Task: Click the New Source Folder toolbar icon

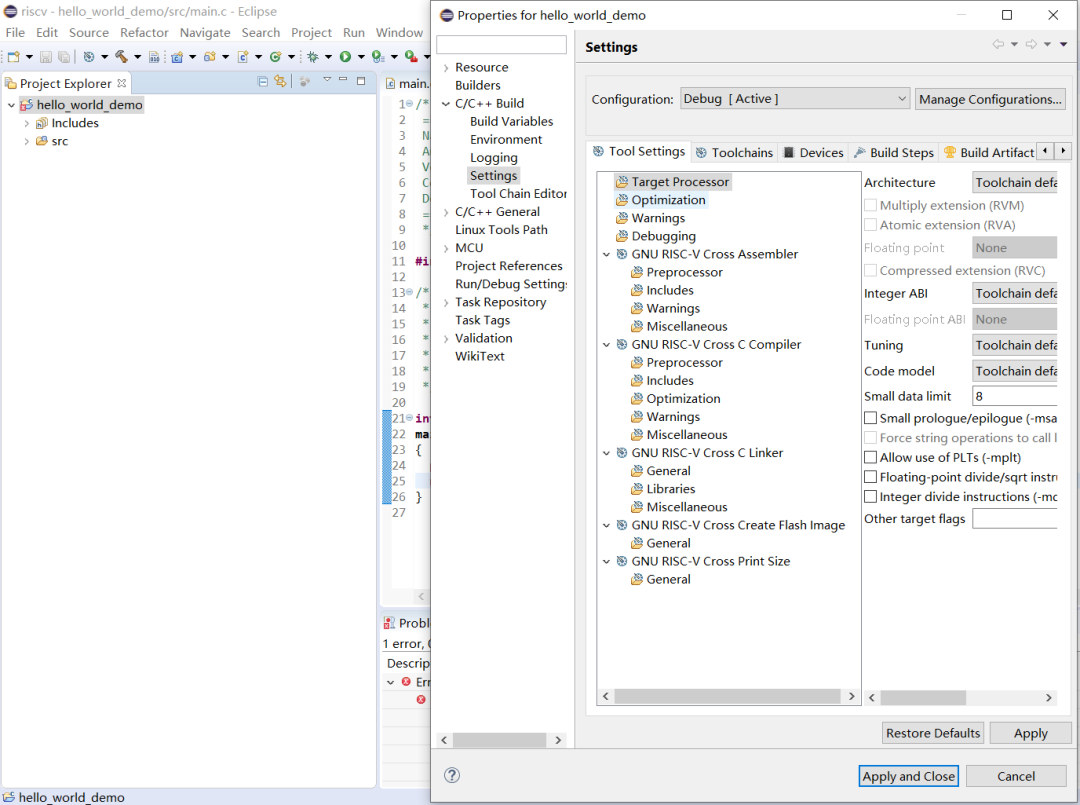Action: click(x=210, y=56)
